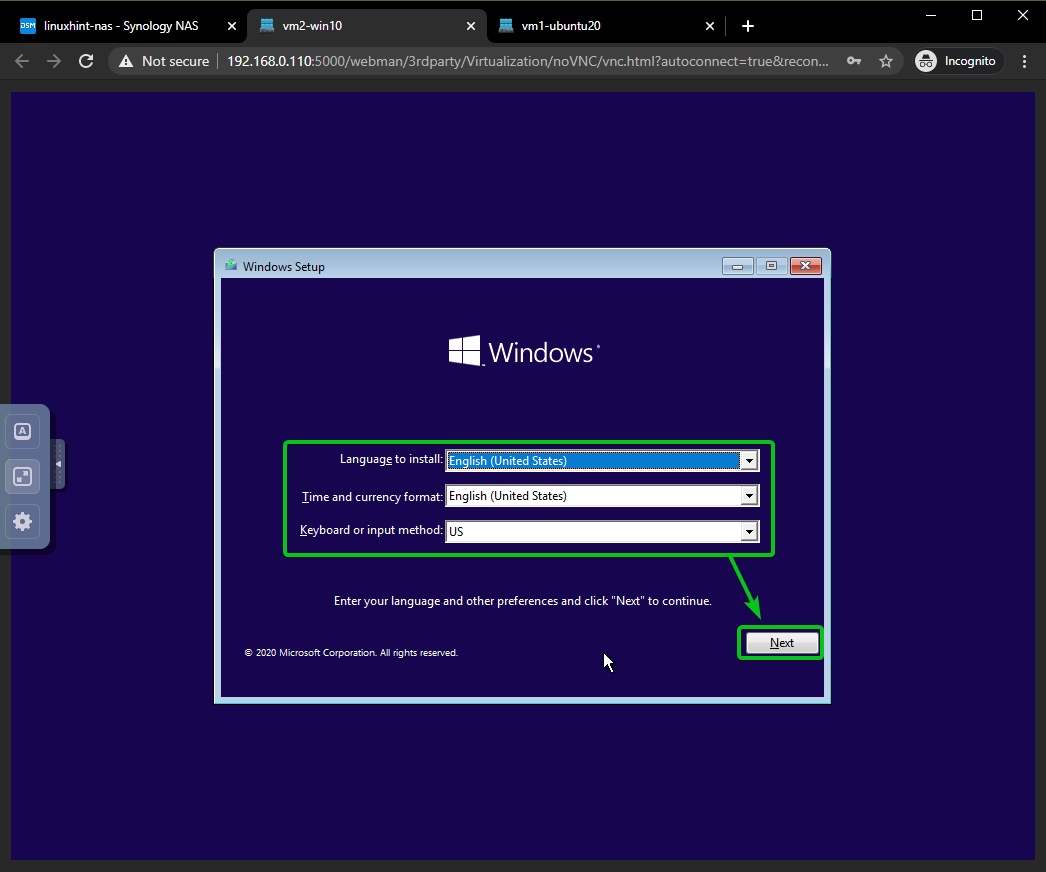
Task: Click the Incognito profile badge
Action: pyautogui.click(x=957, y=61)
